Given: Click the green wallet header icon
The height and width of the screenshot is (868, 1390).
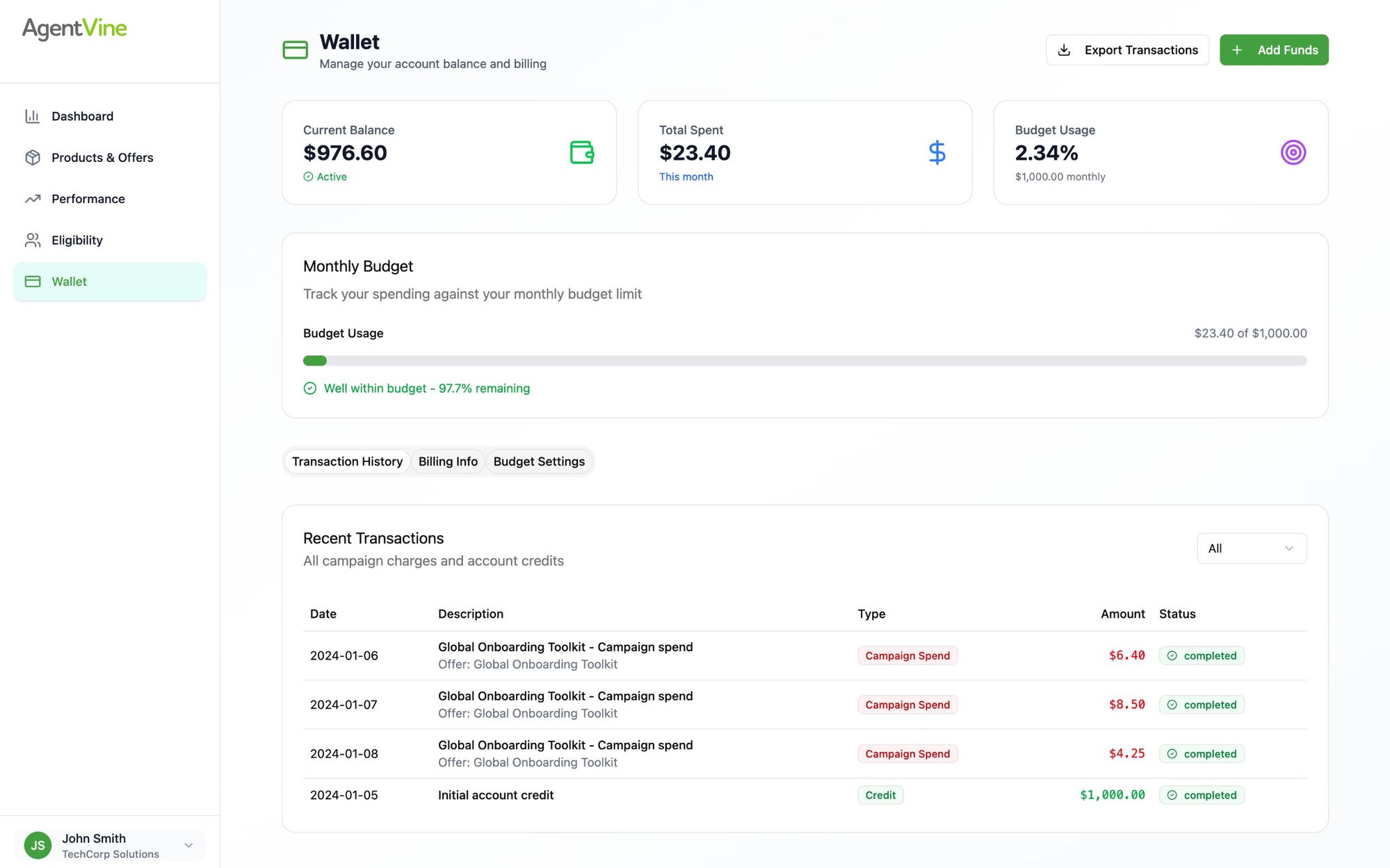Looking at the screenshot, I should coord(296,50).
